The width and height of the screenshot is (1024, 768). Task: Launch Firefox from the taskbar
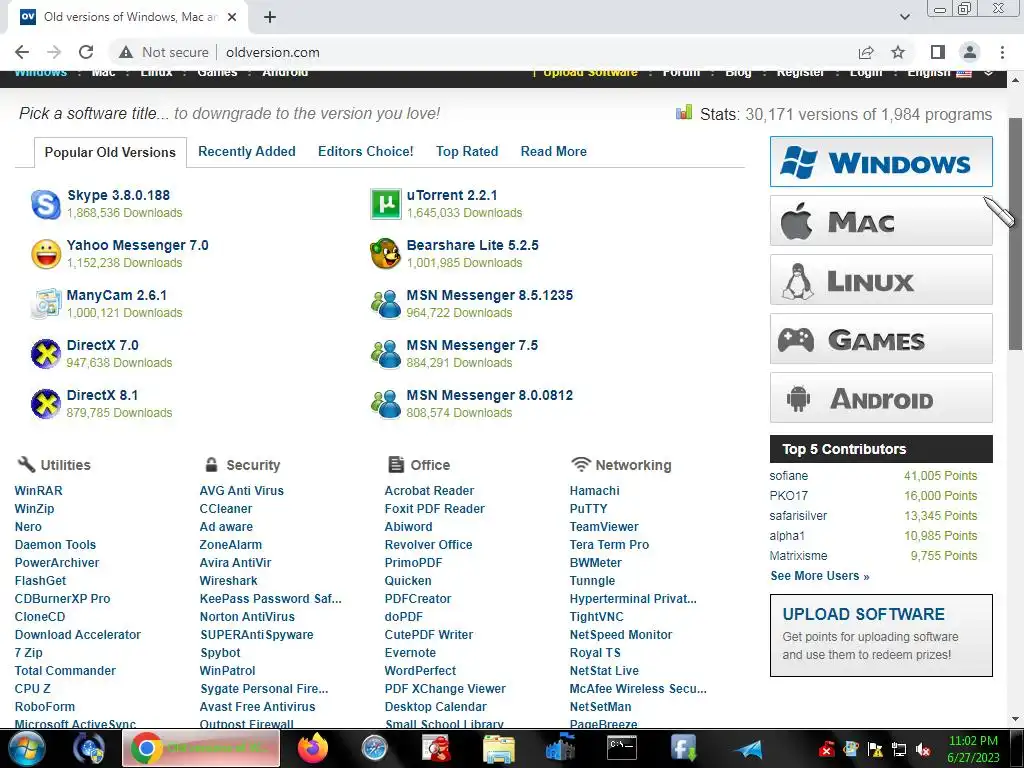click(x=313, y=748)
